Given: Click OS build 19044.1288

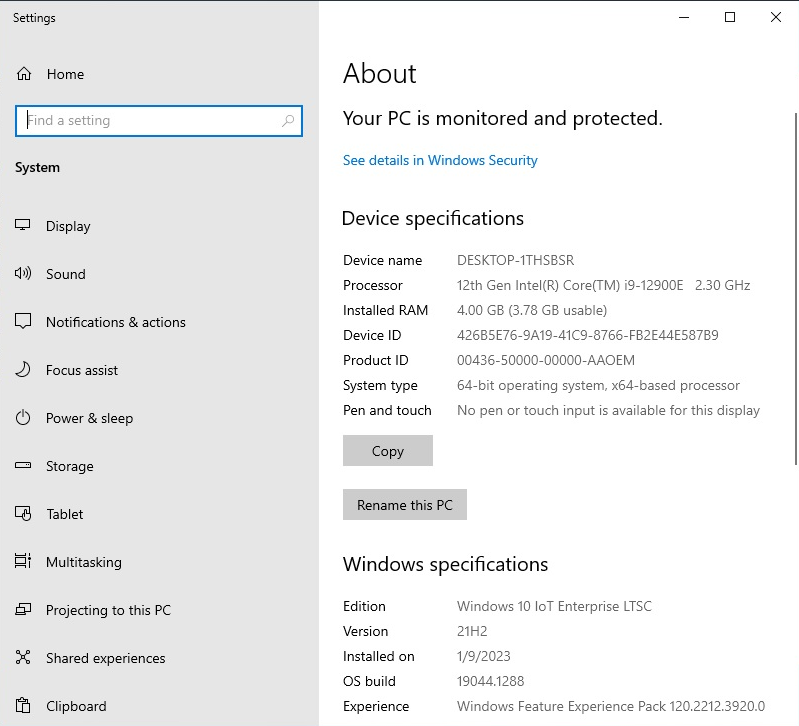Looking at the screenshot, I should click(x=490, y=681).
